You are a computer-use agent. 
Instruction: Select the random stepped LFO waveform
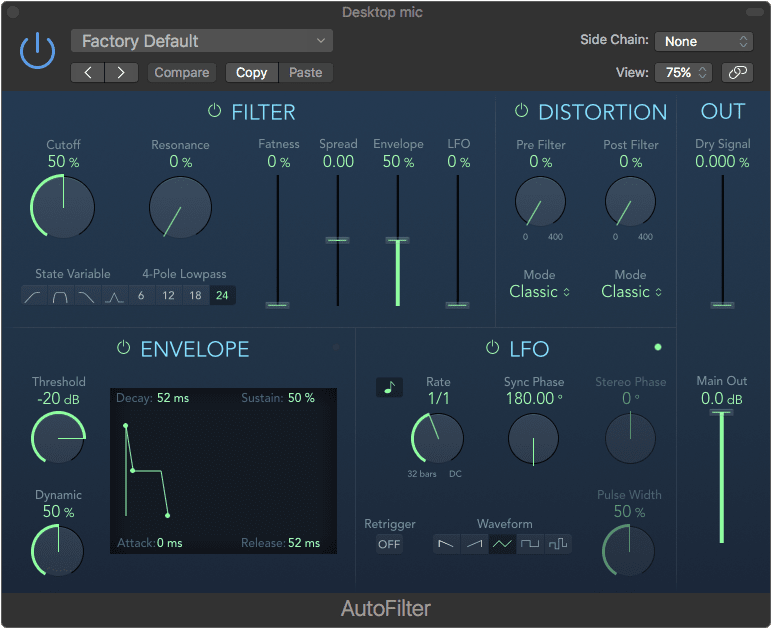pyautogui.click(x=558, y=544)
